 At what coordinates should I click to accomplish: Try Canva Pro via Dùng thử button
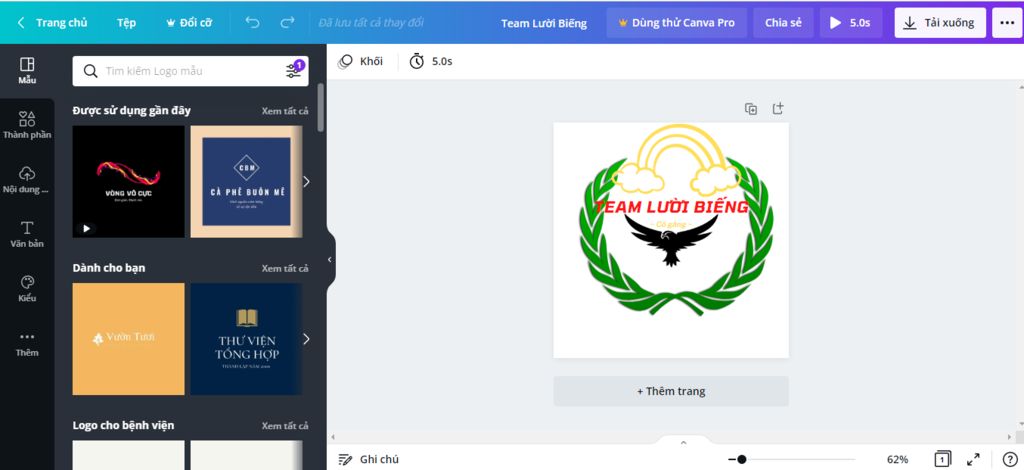coord(676,23)
